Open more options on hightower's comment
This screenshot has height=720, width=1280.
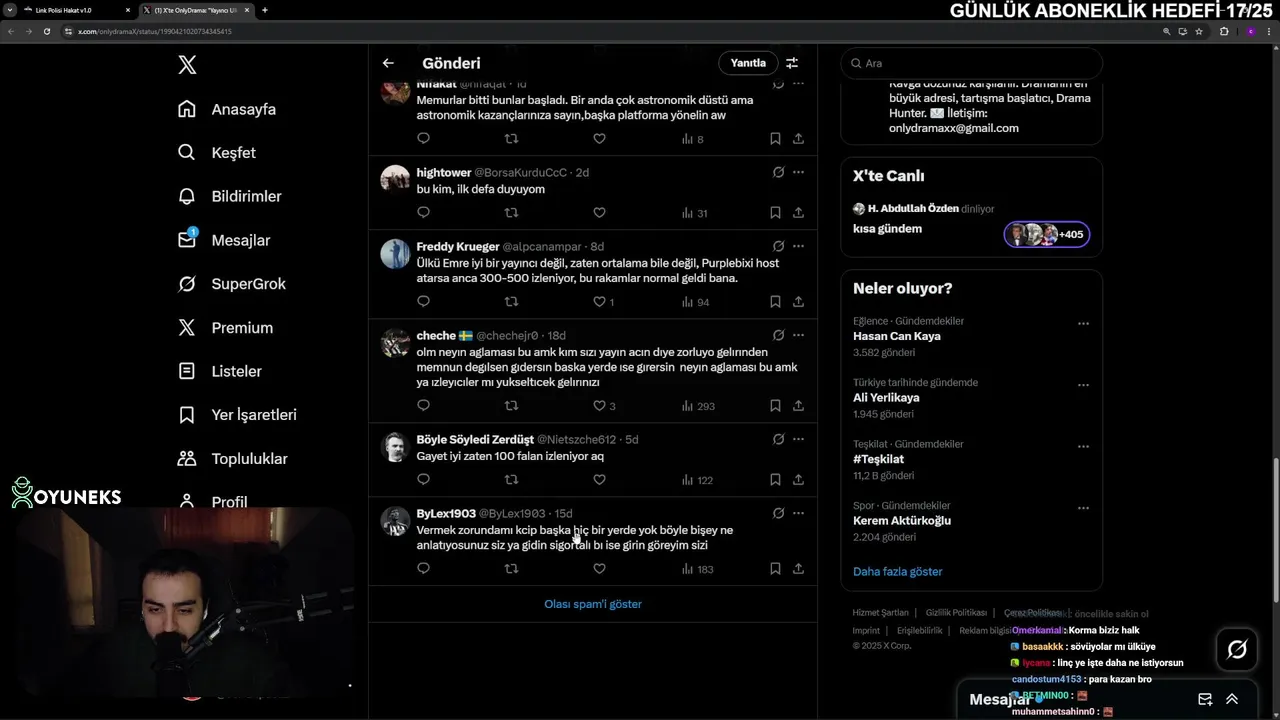[x=798, y=172]
